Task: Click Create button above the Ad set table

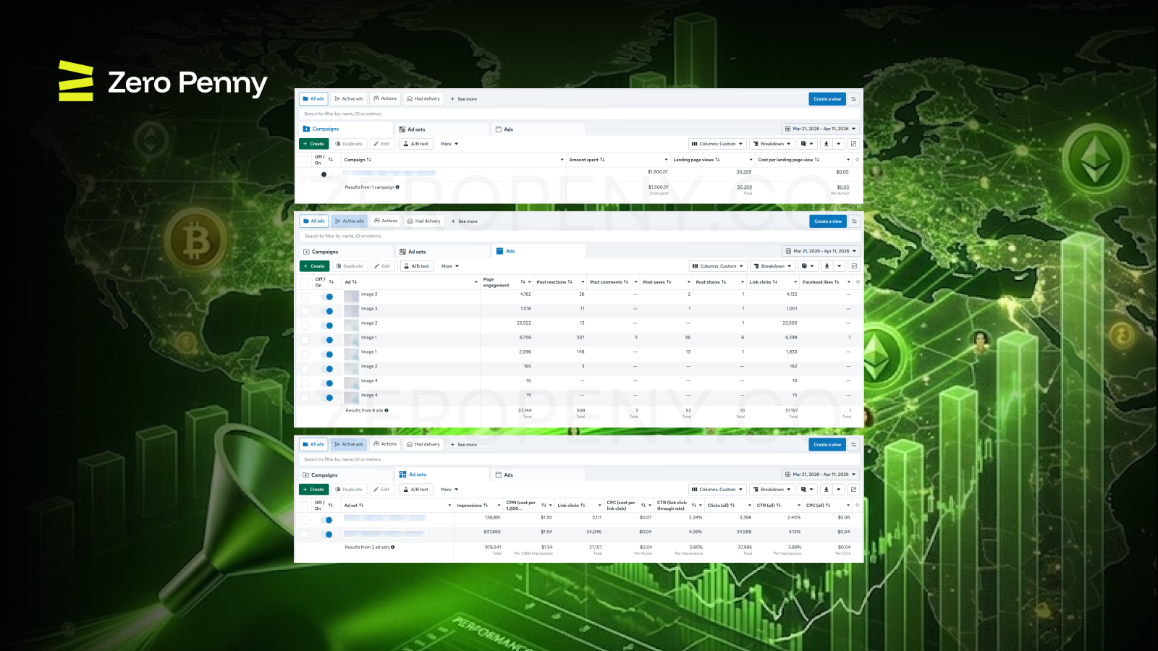Action: point(314,489)
